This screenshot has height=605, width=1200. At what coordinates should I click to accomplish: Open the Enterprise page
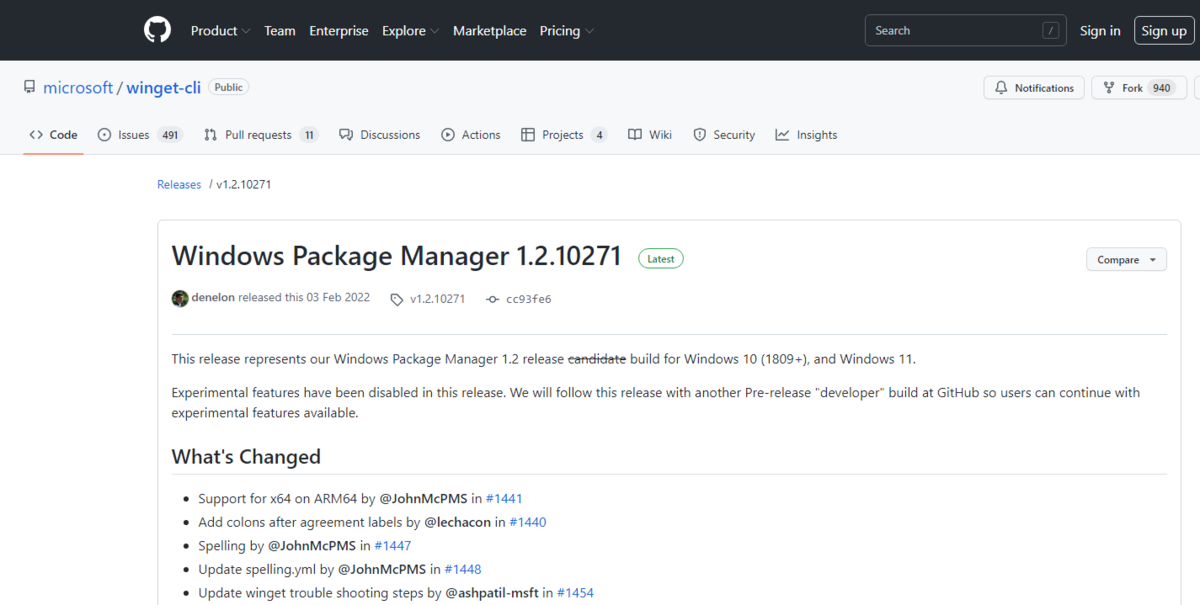point(339,31)
